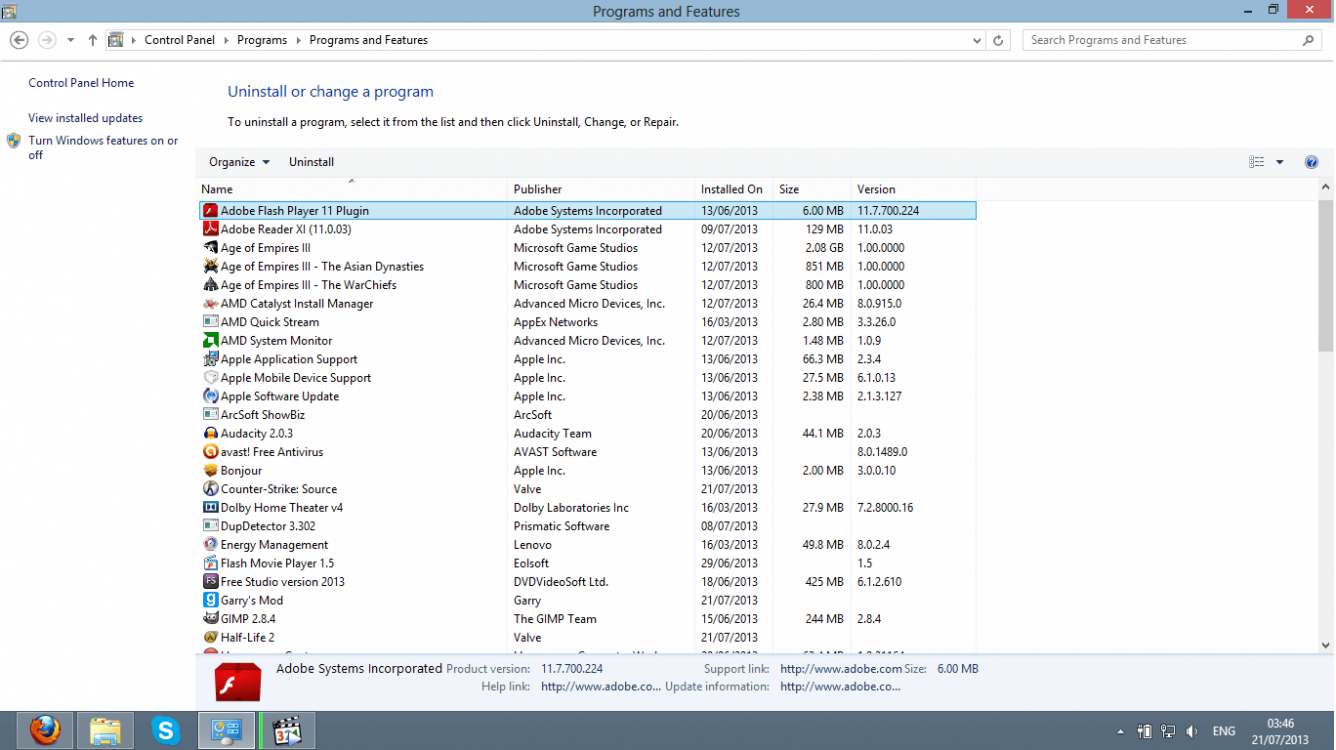Click the list scrollbar down arrow

coord(1326,646)
